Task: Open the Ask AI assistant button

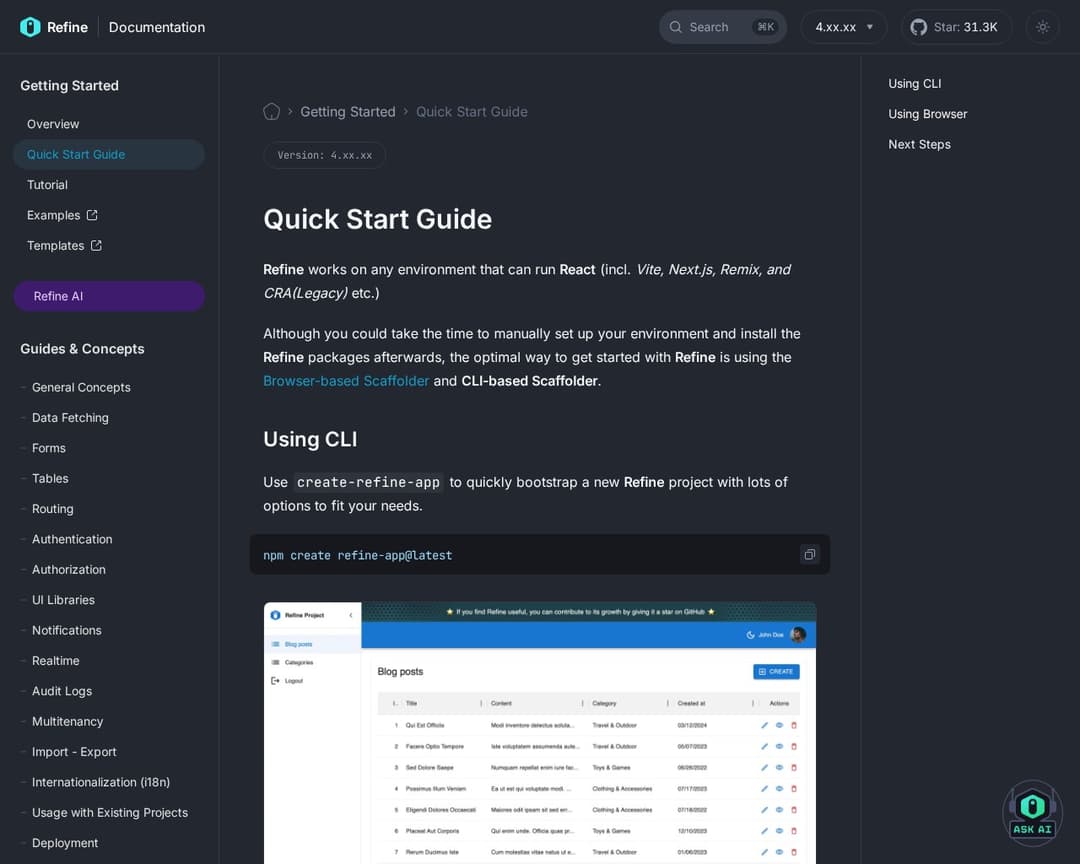Action: [x=1032, y=813]
